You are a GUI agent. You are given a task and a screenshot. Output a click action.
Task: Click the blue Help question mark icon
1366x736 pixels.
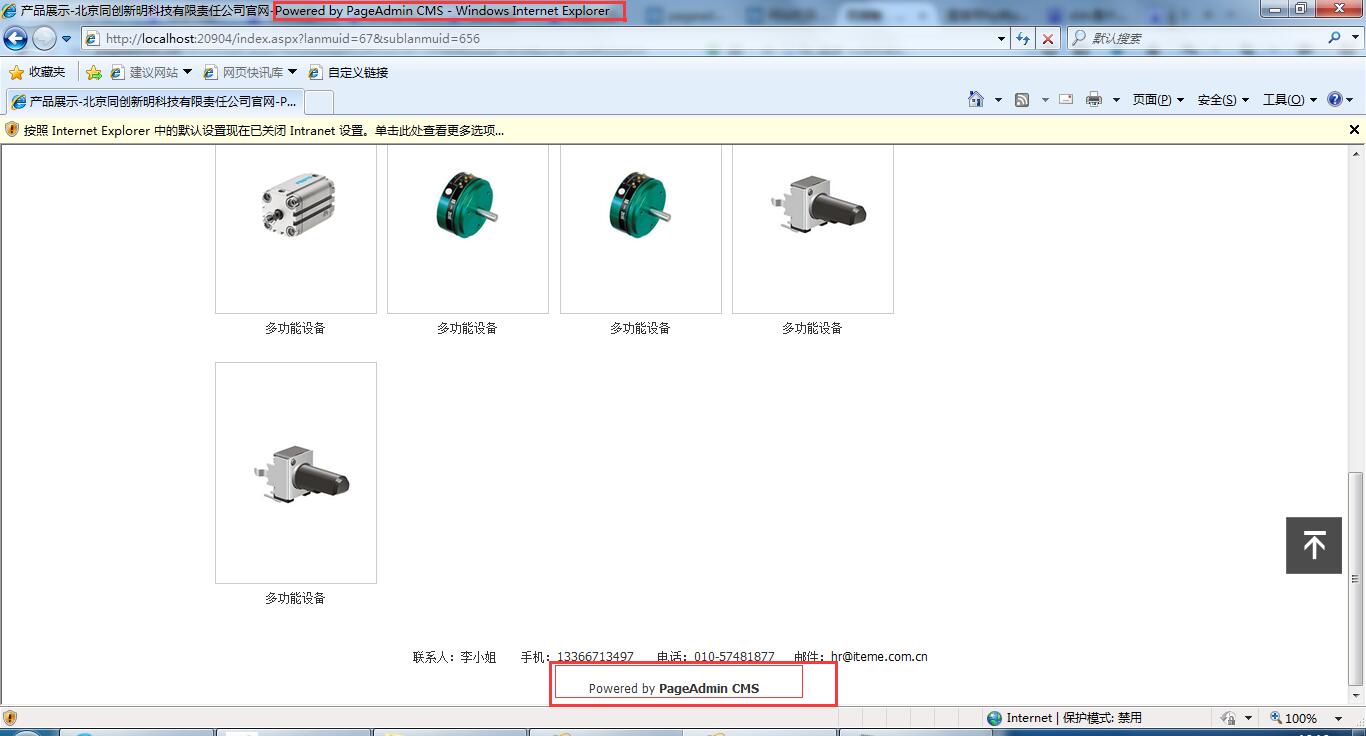[1334, 99]
